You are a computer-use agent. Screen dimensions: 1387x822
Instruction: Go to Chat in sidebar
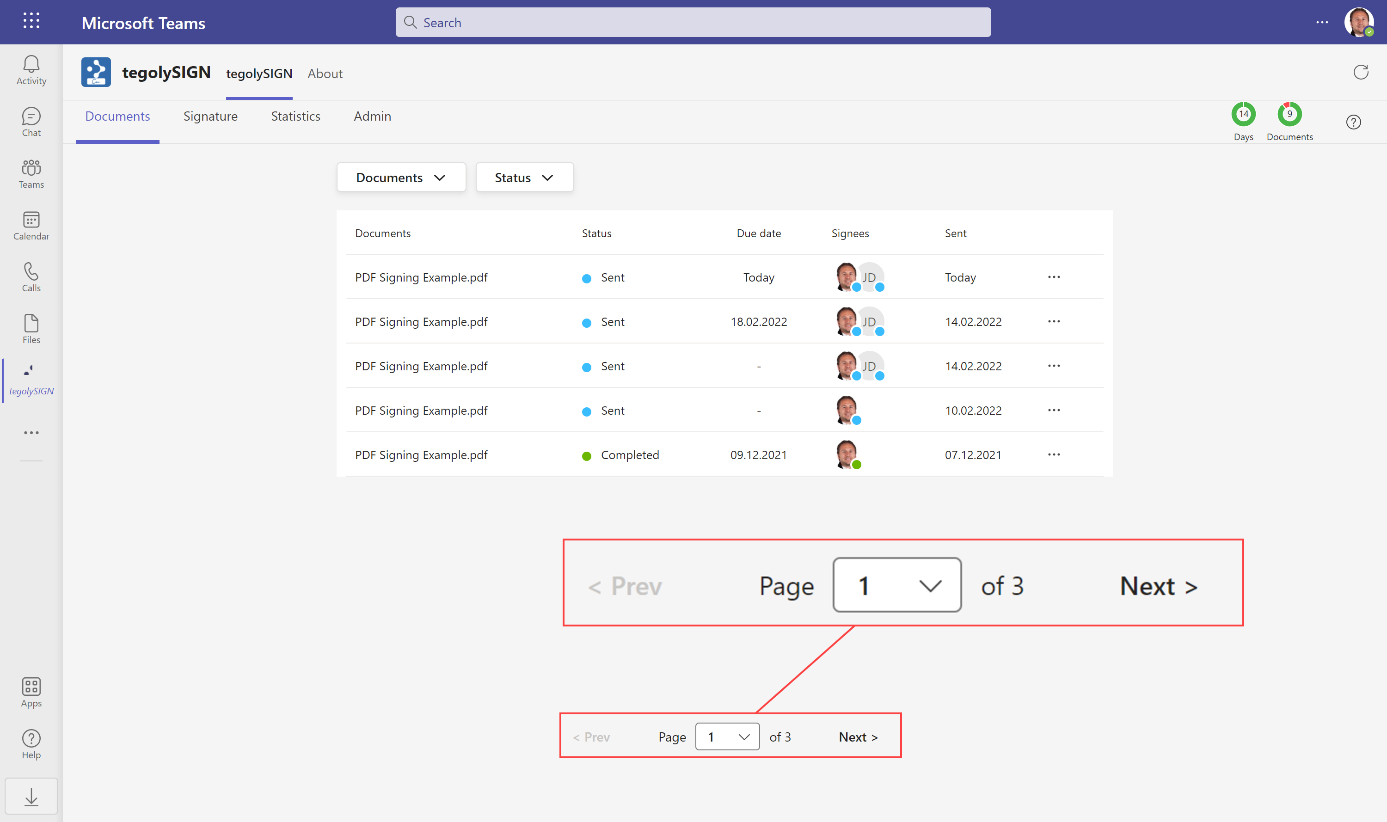[31, 122]
